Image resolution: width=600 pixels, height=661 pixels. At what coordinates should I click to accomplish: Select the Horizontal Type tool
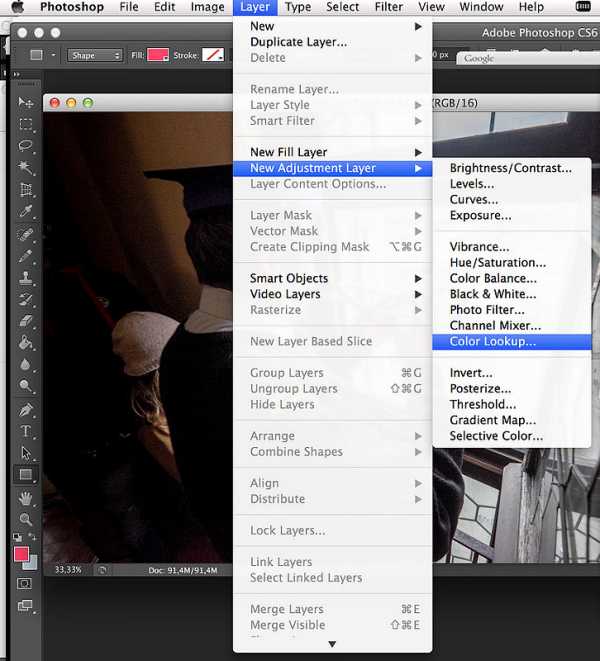tap(25, 432)
